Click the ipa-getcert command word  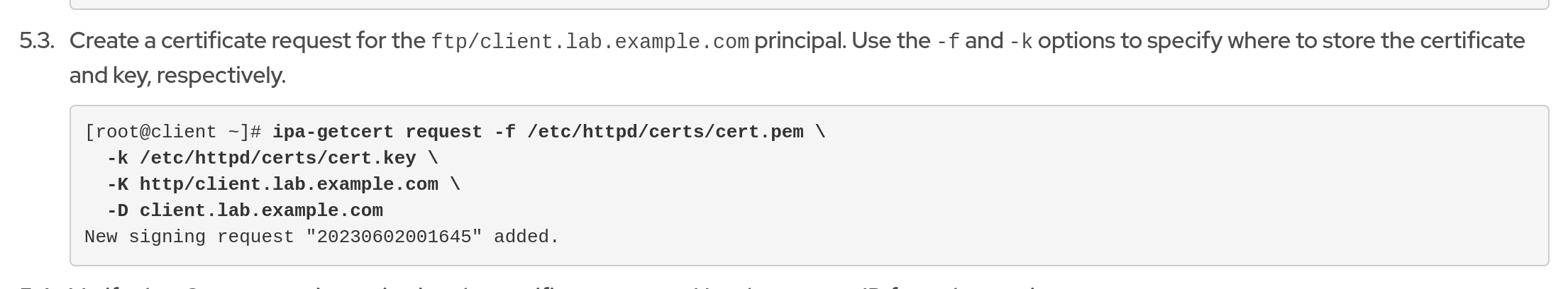pos(333,132)
